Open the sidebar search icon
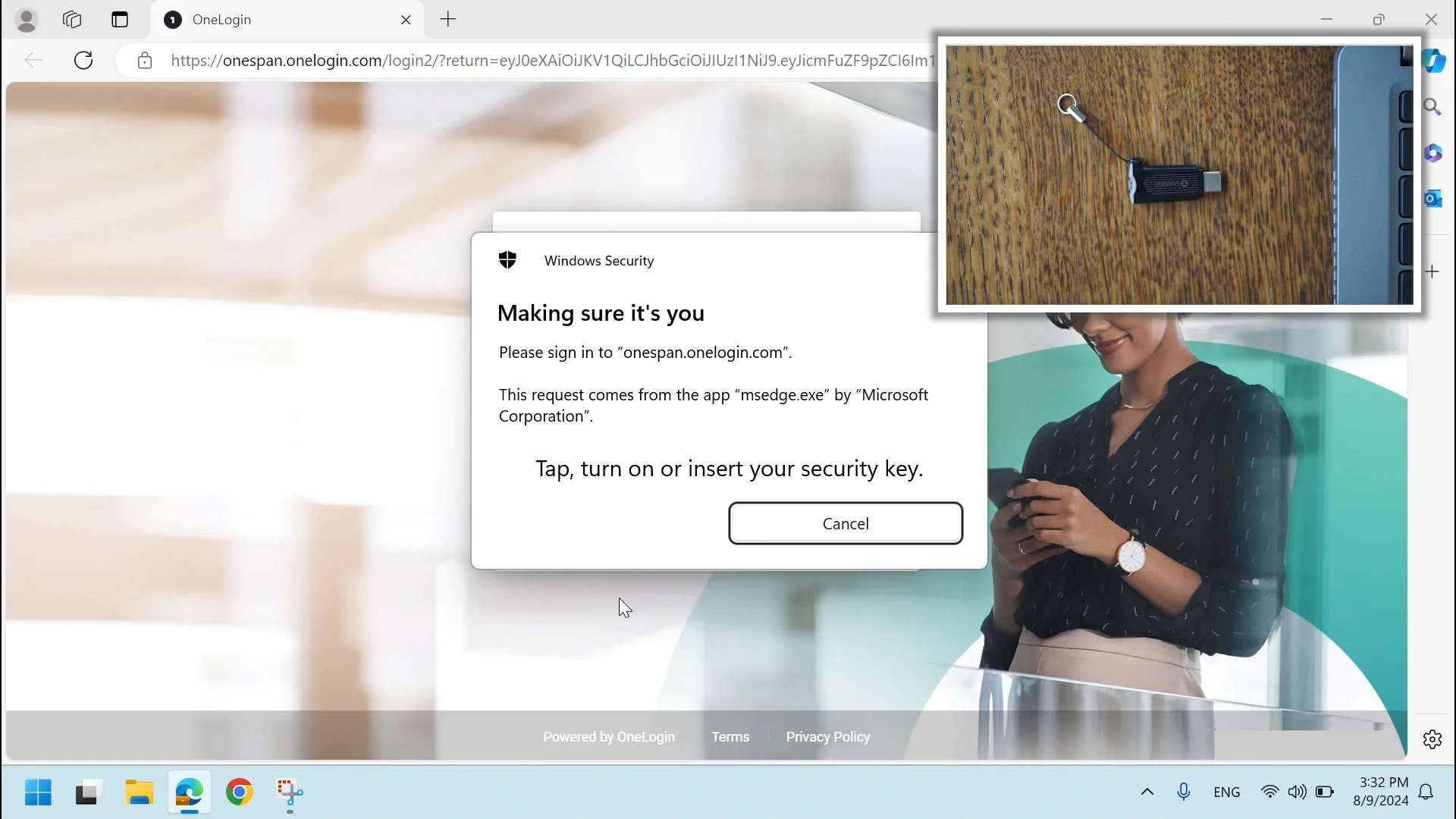Image resolution: width=1456 pixels, height=819 pixels. (x=1432, y=107)
